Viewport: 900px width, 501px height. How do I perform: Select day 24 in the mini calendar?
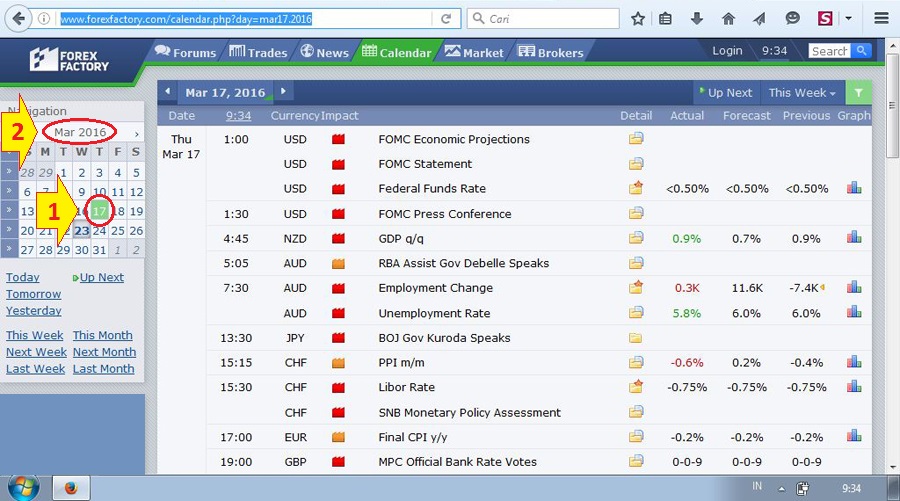point(99,231)
